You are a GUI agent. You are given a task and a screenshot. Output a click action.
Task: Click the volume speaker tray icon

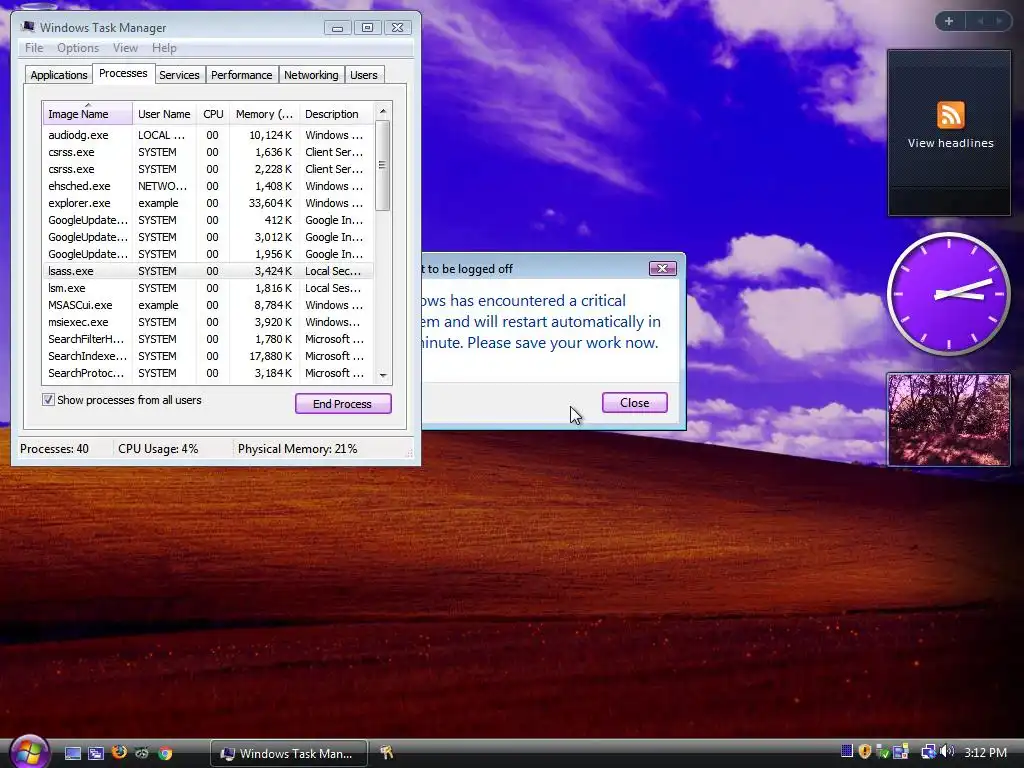click(947, 752)
